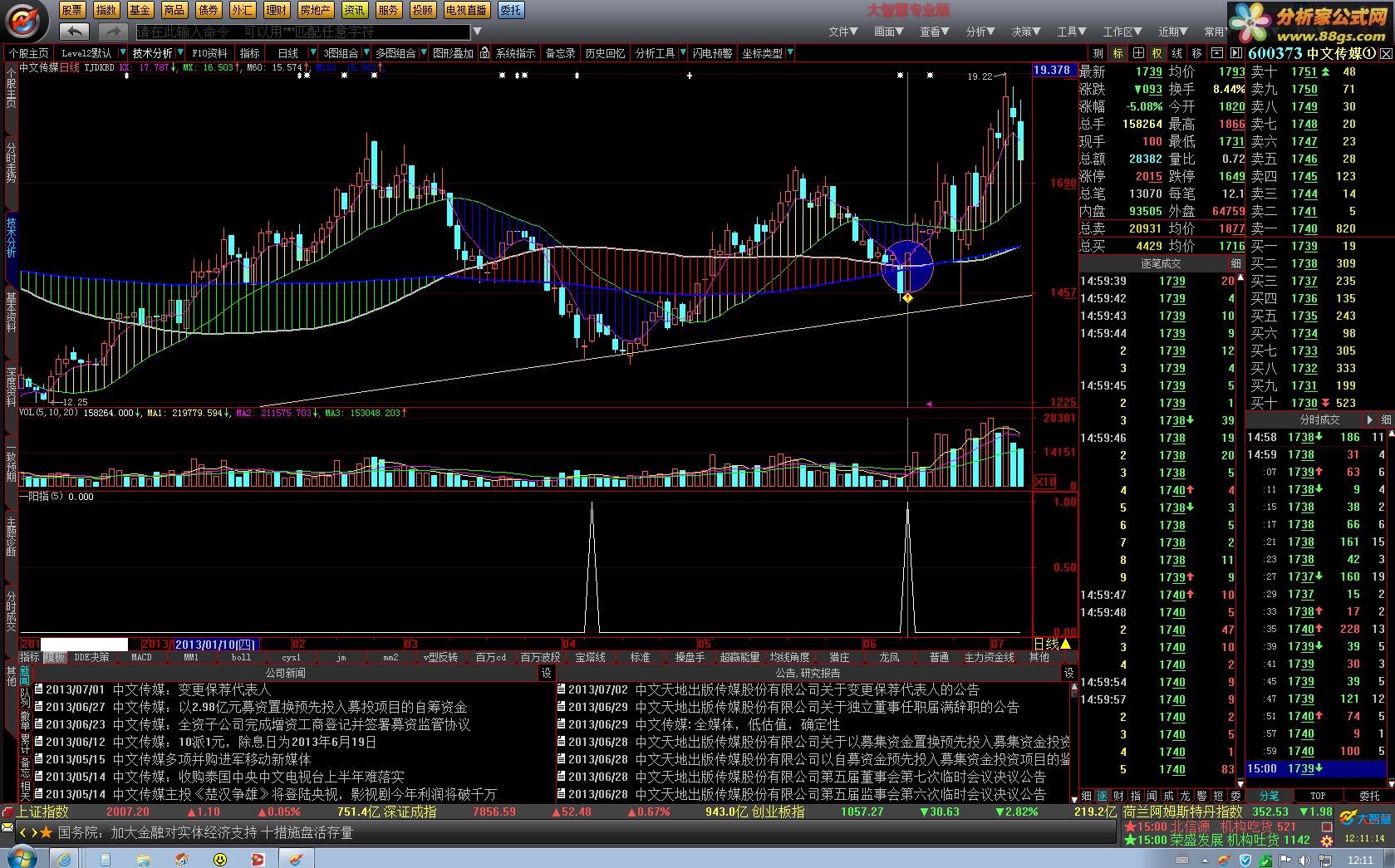Image resolution: width=1395 pixels, height=868 pixels.
Task: Click the 大智慧 badge icon at bottom-right
Action: 1364,818
